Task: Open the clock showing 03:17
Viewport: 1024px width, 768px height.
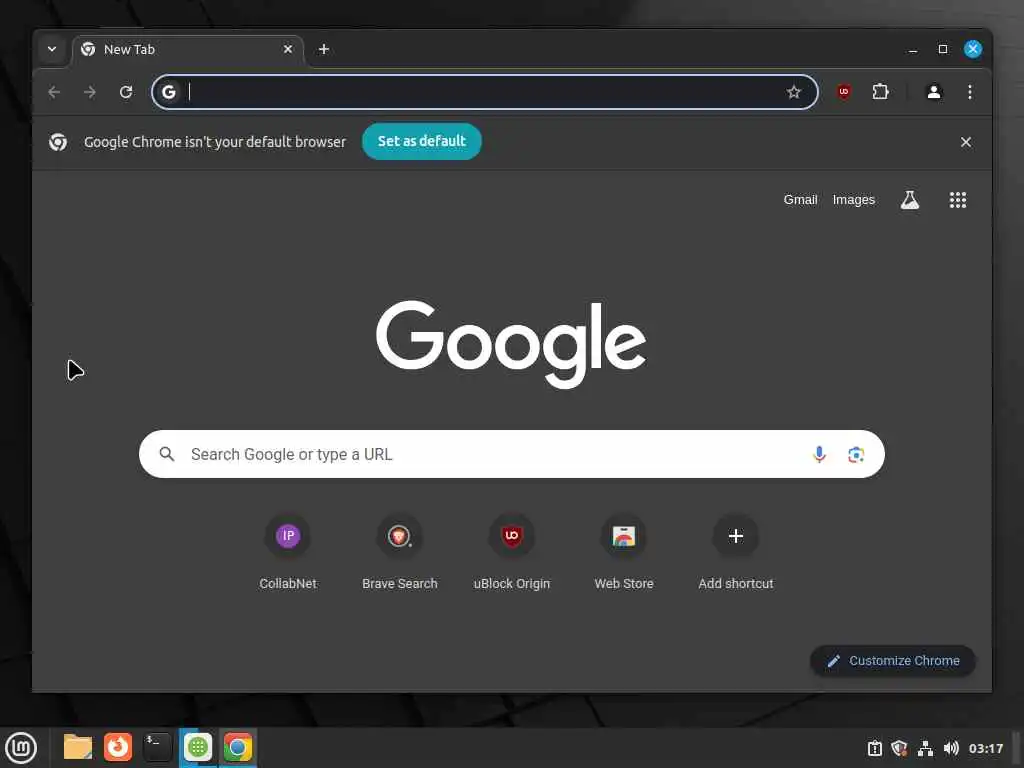Action: (985, 748)
